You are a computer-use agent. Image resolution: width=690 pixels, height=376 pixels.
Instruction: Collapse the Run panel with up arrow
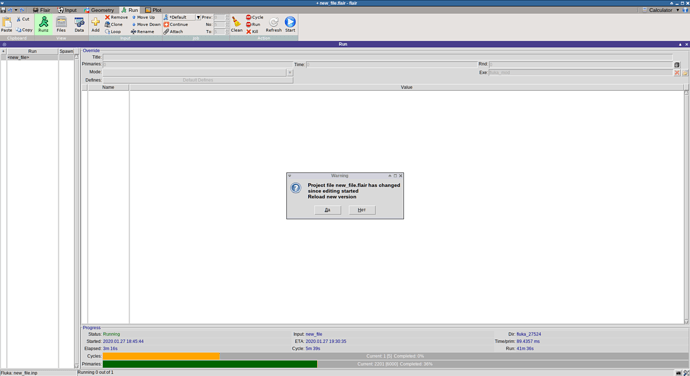coord(680,44)
